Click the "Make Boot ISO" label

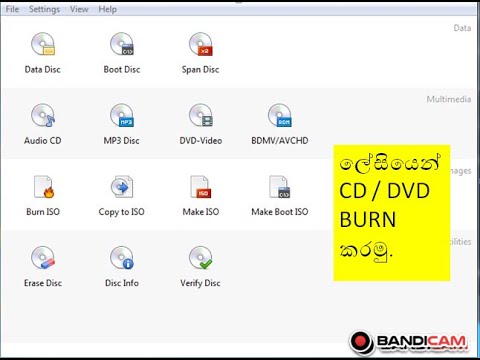point(280,212)
